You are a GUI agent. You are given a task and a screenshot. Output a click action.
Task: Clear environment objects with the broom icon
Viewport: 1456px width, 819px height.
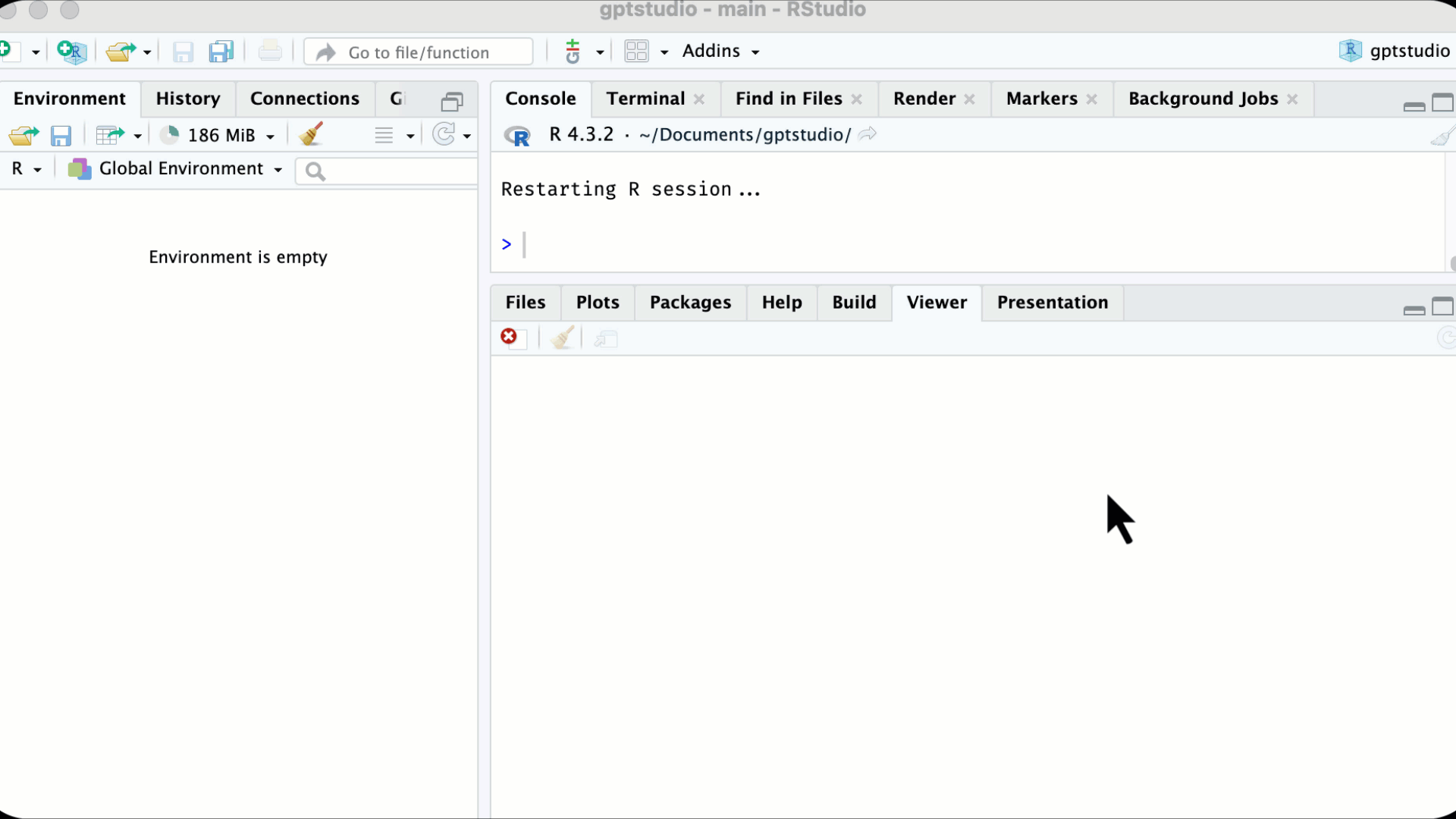[x=311, y=135]
